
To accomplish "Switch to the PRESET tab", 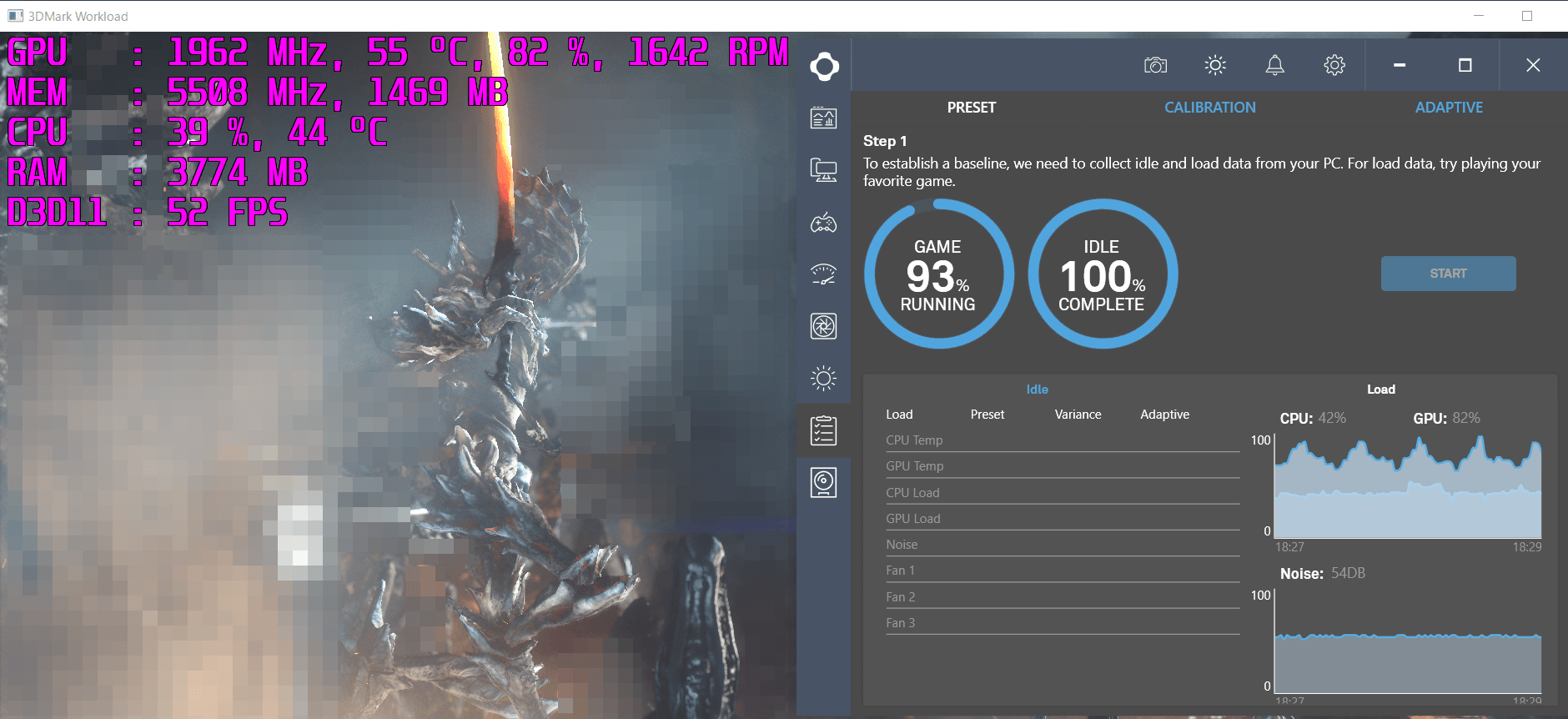I will pyautogui.click(x=971, y=108).
